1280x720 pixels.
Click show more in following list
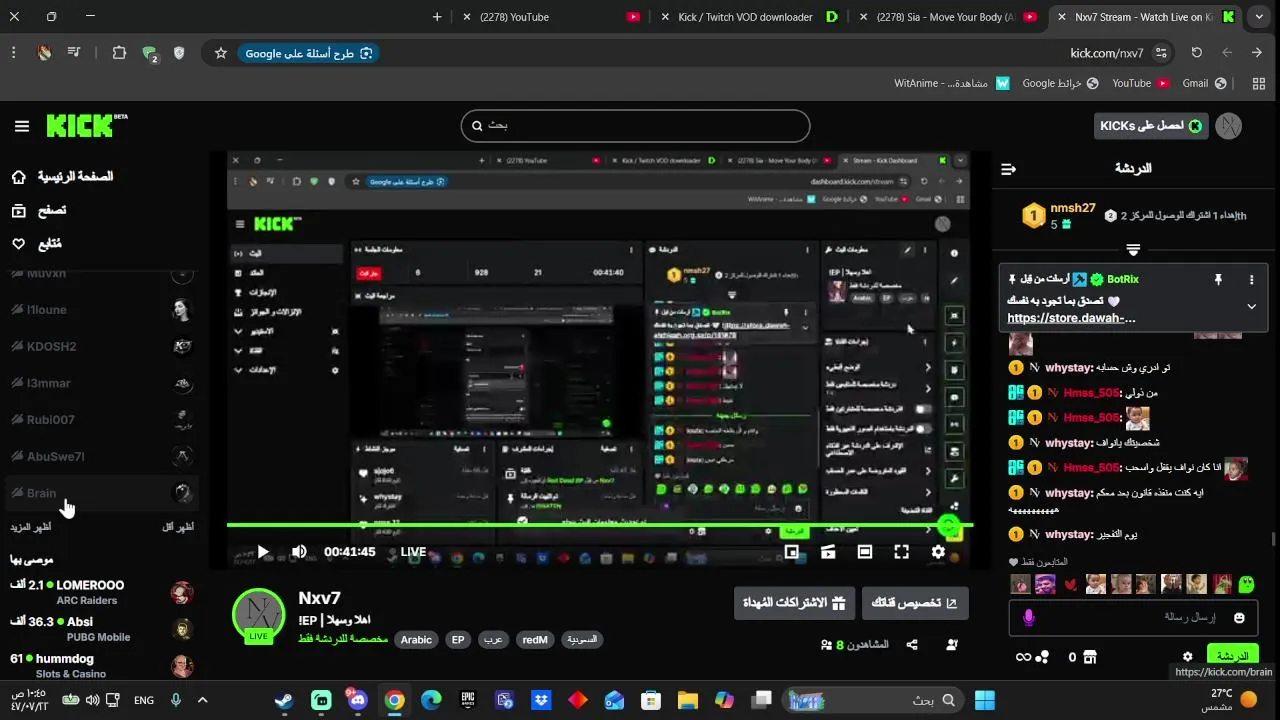coord(30,527)
